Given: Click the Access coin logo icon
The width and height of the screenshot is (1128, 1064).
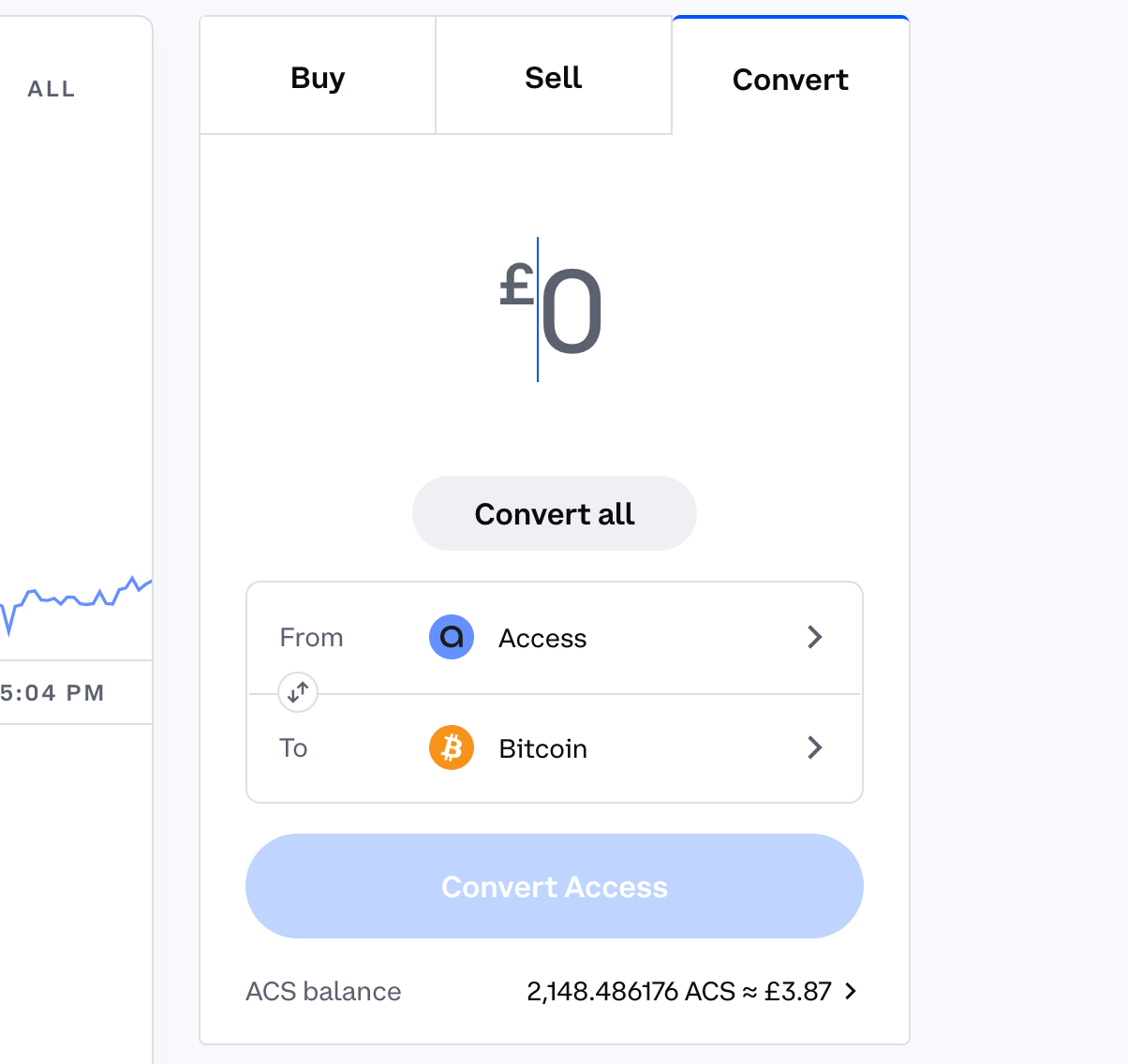Looking at the screenshot, I should coord(452,638).
